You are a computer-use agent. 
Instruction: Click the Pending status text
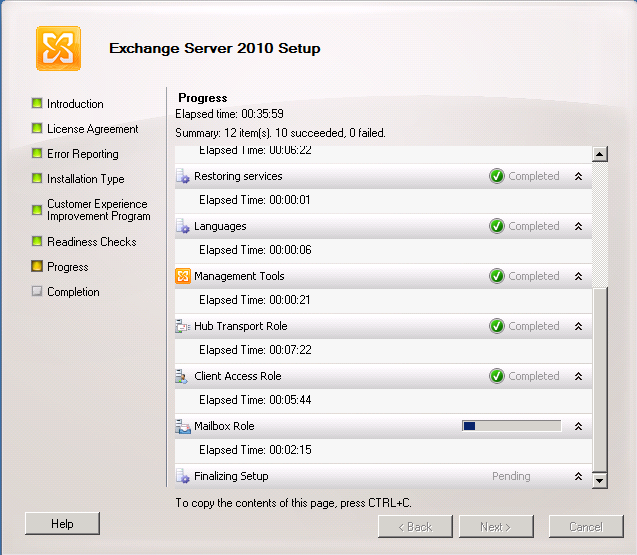point(511,476)
